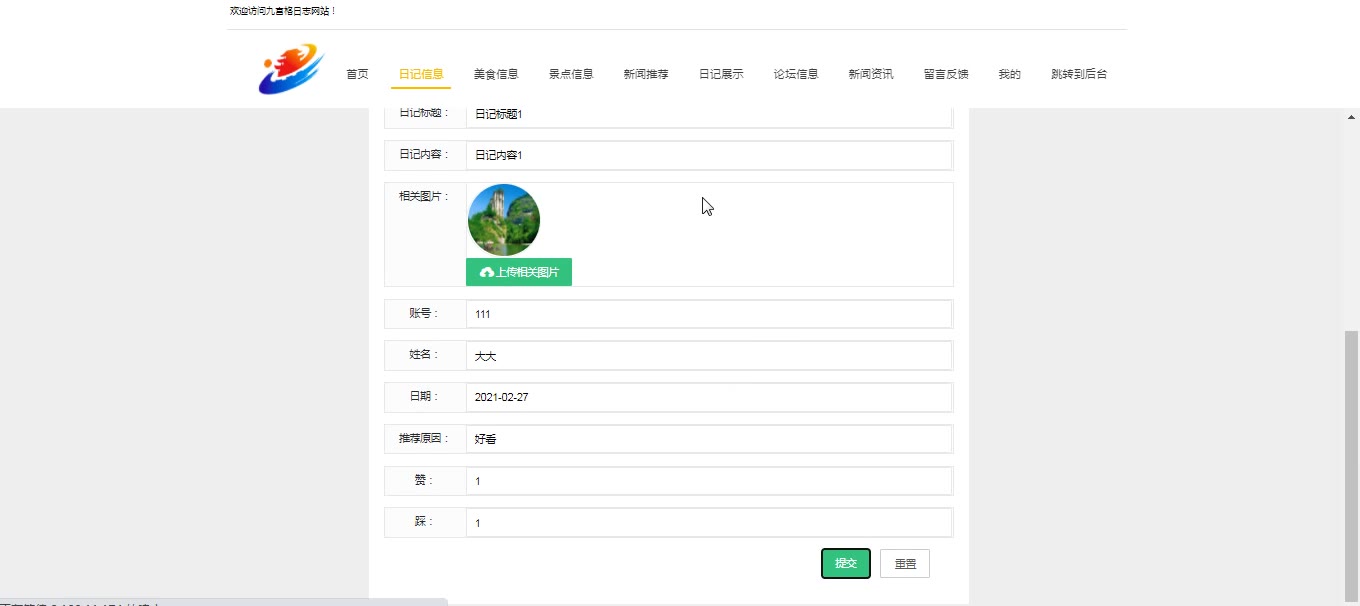Open the 首页 menu item
The image size is (1360, 606).
tap(357, 74)
